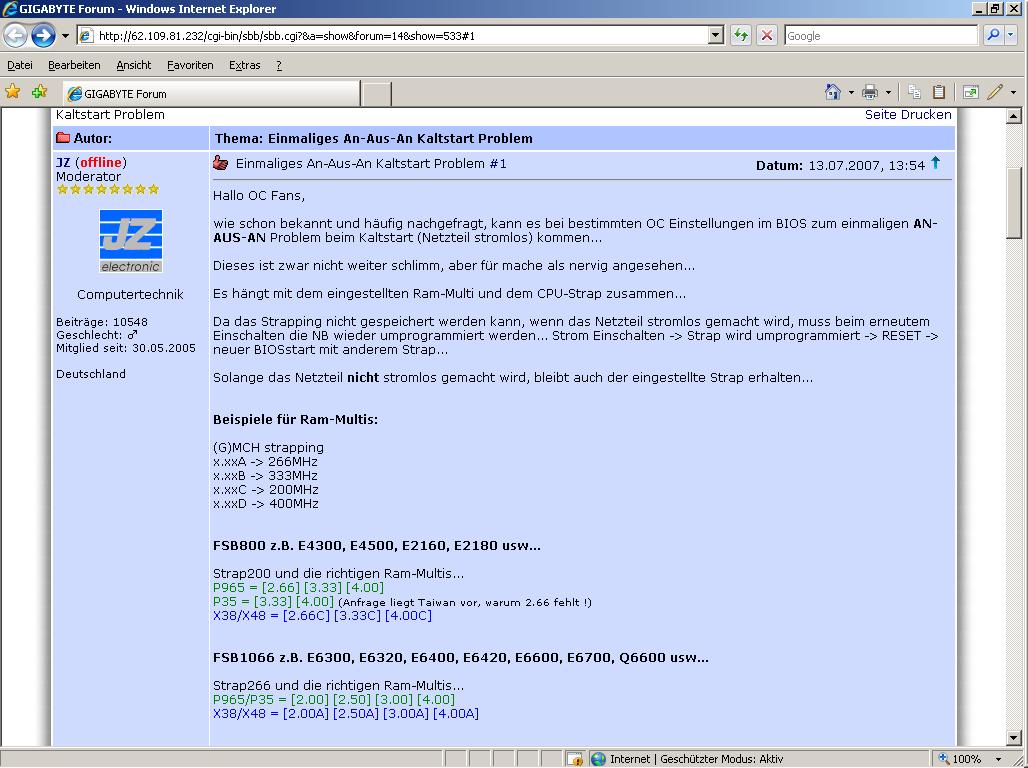Expand the dropdown next to the pencil icon

pyautogui.click(x=1013, y=92)
